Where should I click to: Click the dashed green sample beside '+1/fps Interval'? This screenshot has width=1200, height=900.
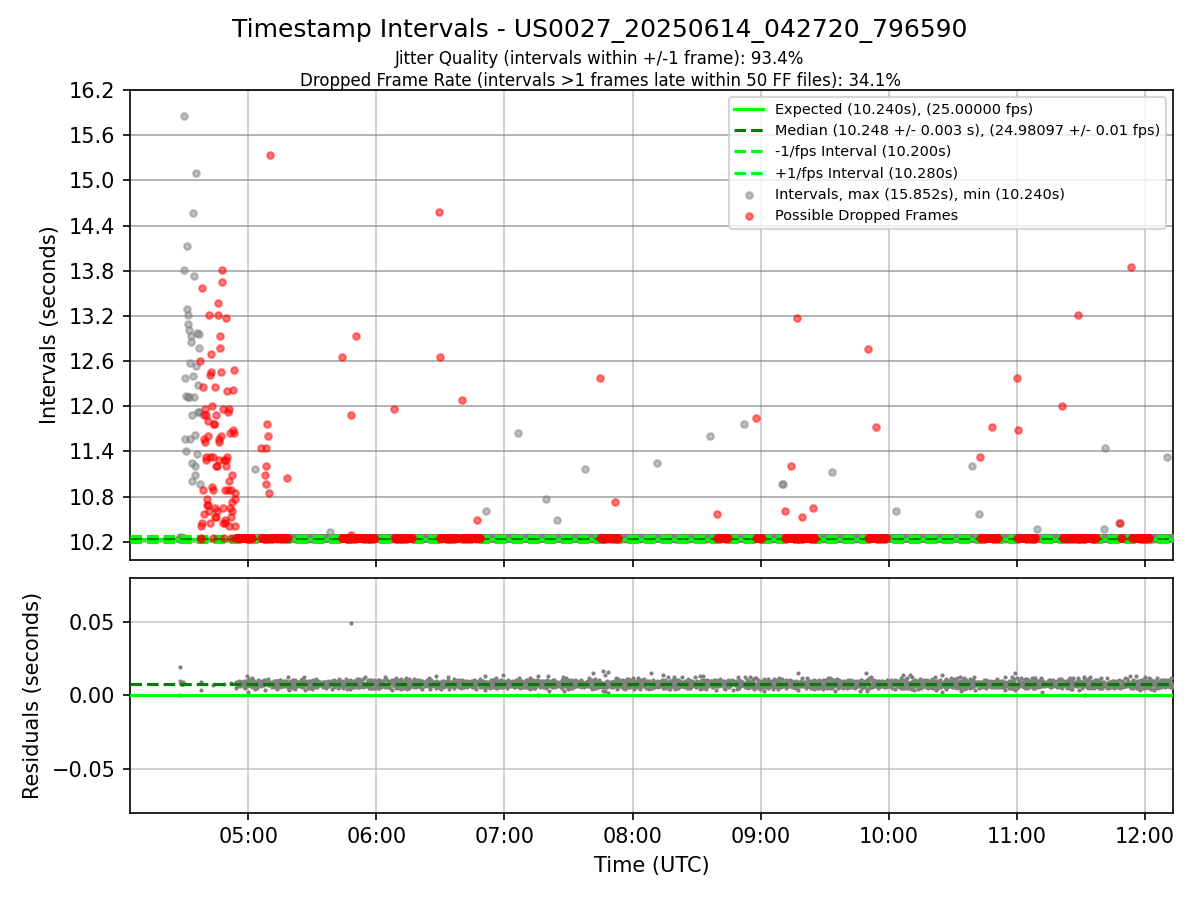pyautogui.click(x=750, y=173)
